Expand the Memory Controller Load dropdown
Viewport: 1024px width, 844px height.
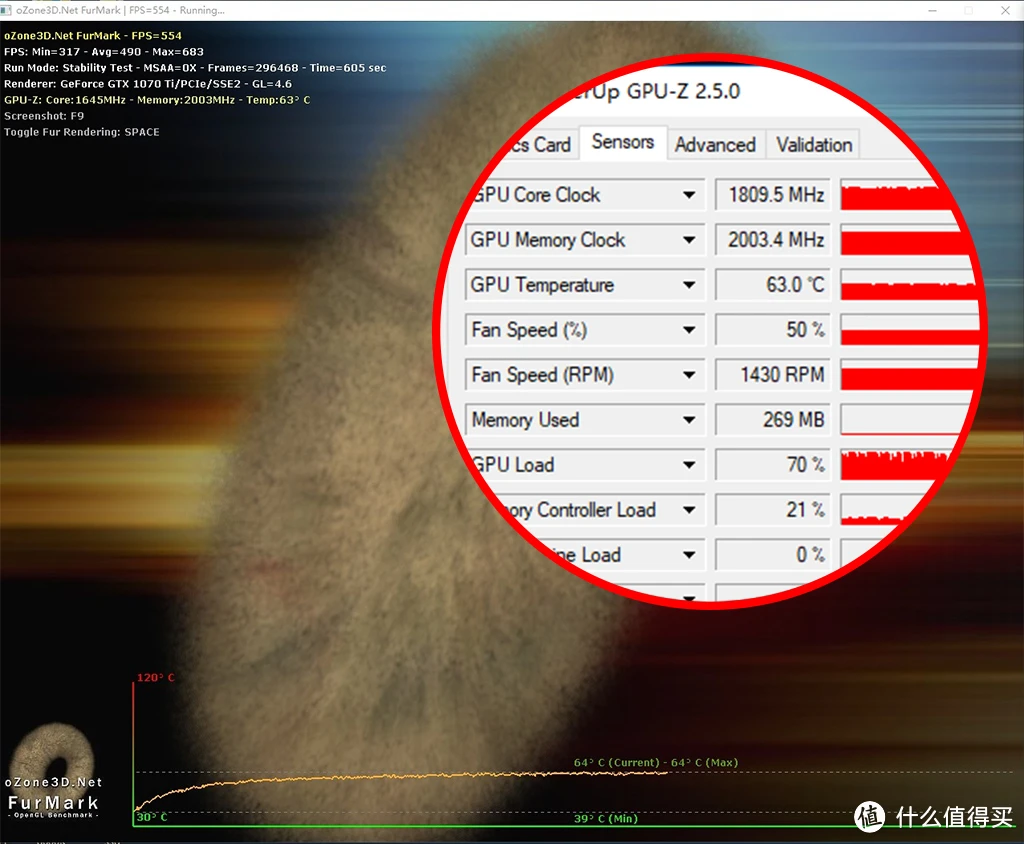689,510
